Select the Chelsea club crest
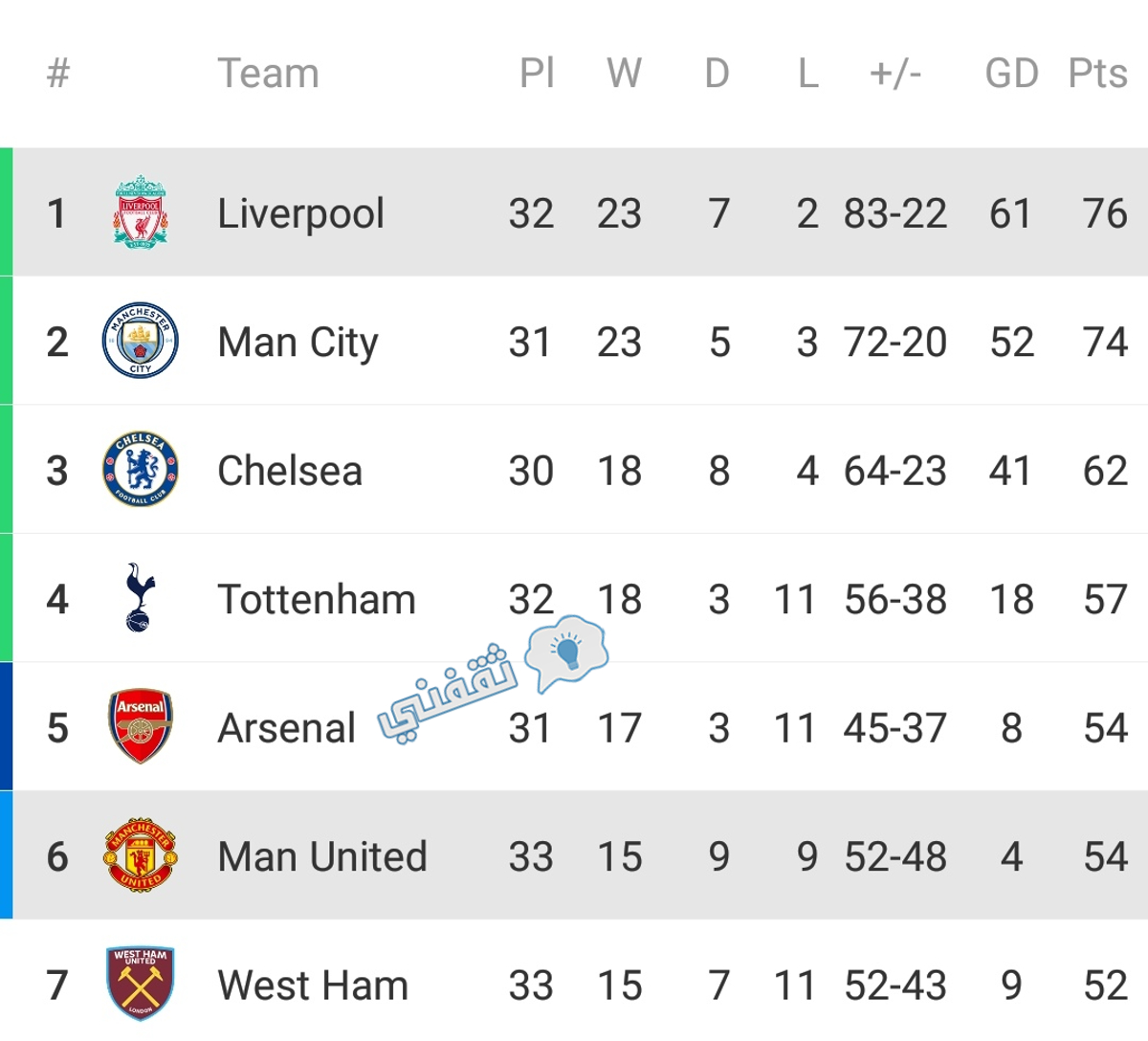The height and width of the screenshot is (1041, 1148). [x=141, y=470]
